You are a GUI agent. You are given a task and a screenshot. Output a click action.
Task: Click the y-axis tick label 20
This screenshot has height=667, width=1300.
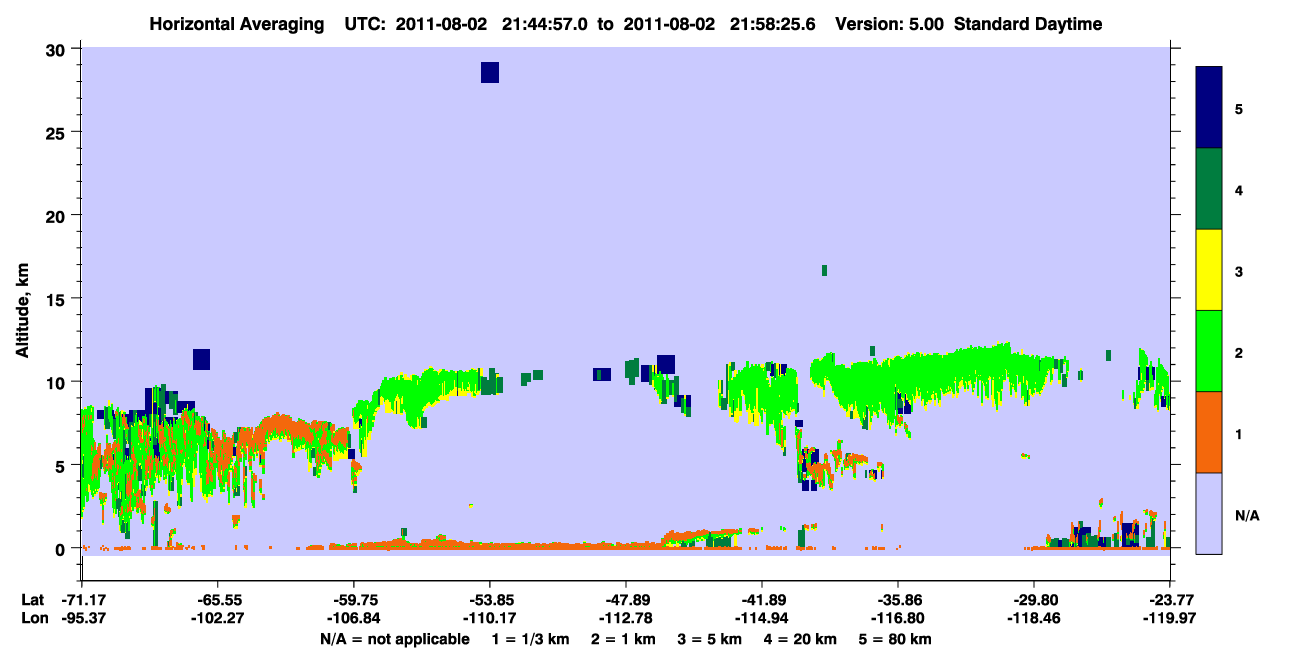(x=58, y=215)
